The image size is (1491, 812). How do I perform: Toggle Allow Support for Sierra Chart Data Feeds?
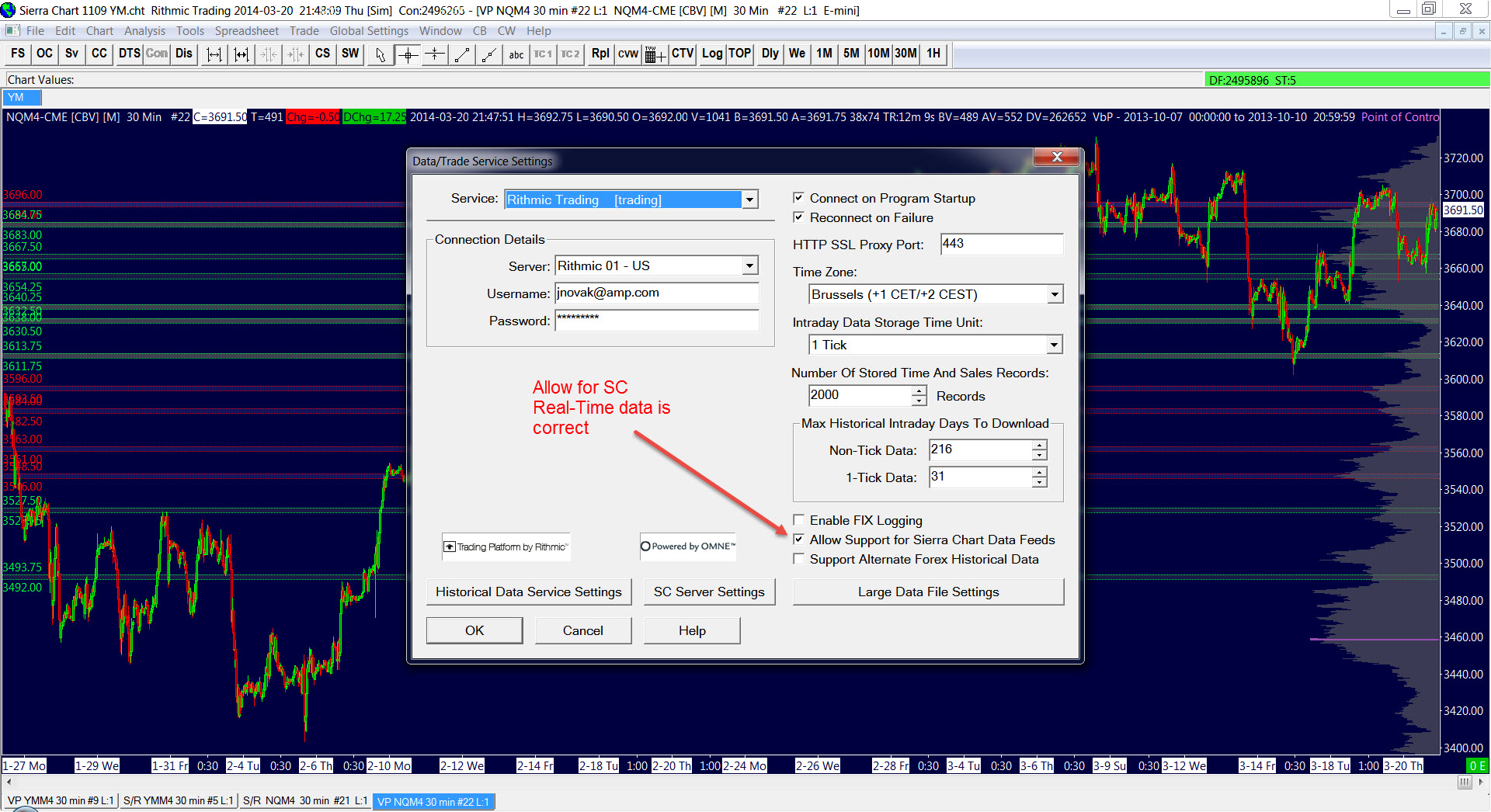click(x=798, y=540)
